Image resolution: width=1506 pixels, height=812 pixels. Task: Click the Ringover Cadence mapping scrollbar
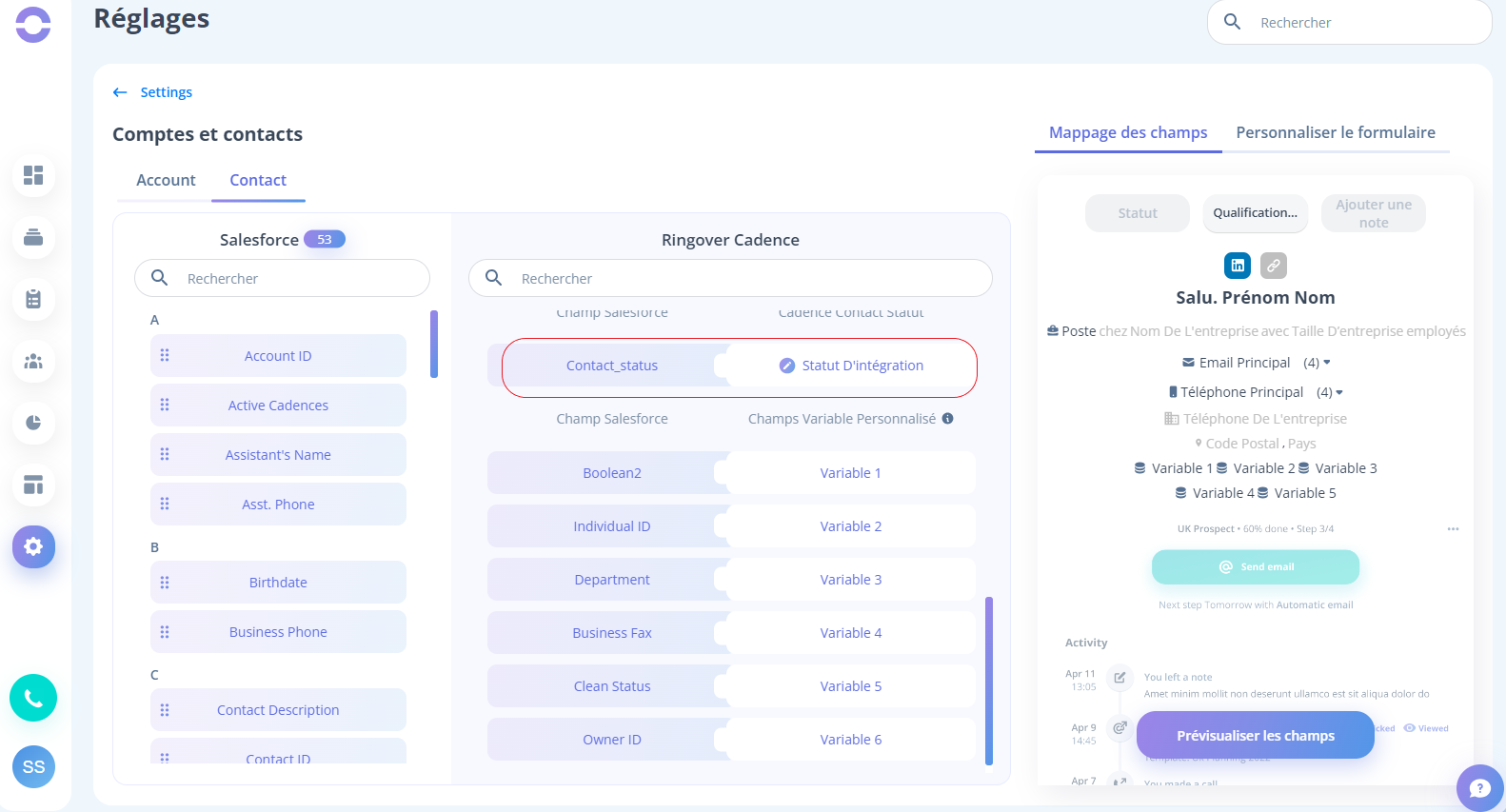(989, 681)
